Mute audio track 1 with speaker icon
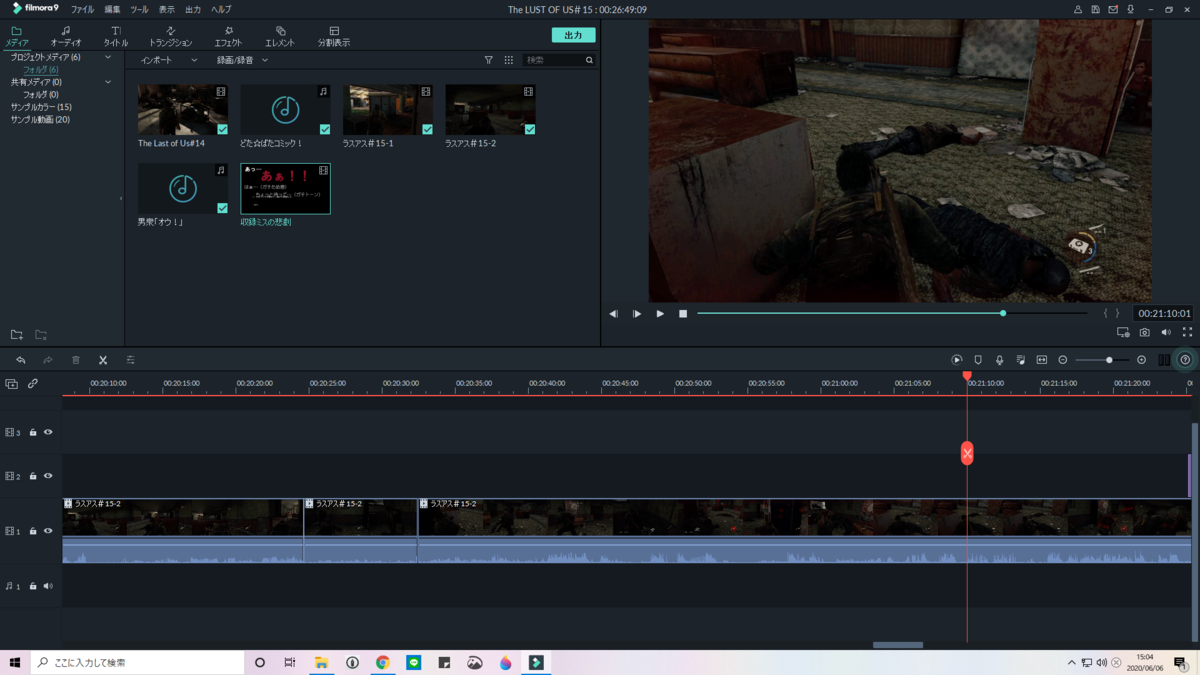 click(48, 586)
